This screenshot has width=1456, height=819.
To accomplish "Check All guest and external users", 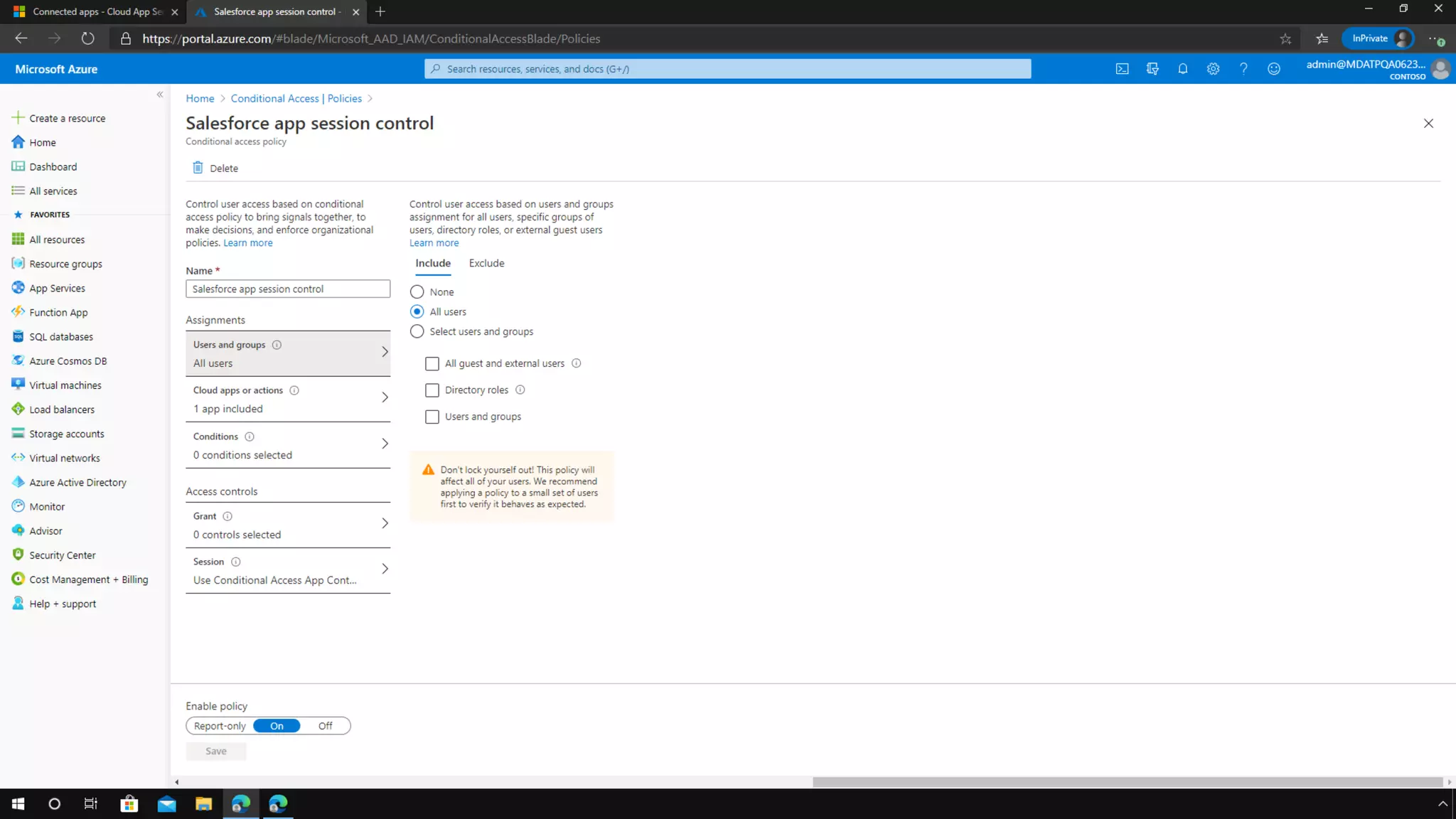I will point(432,363).
